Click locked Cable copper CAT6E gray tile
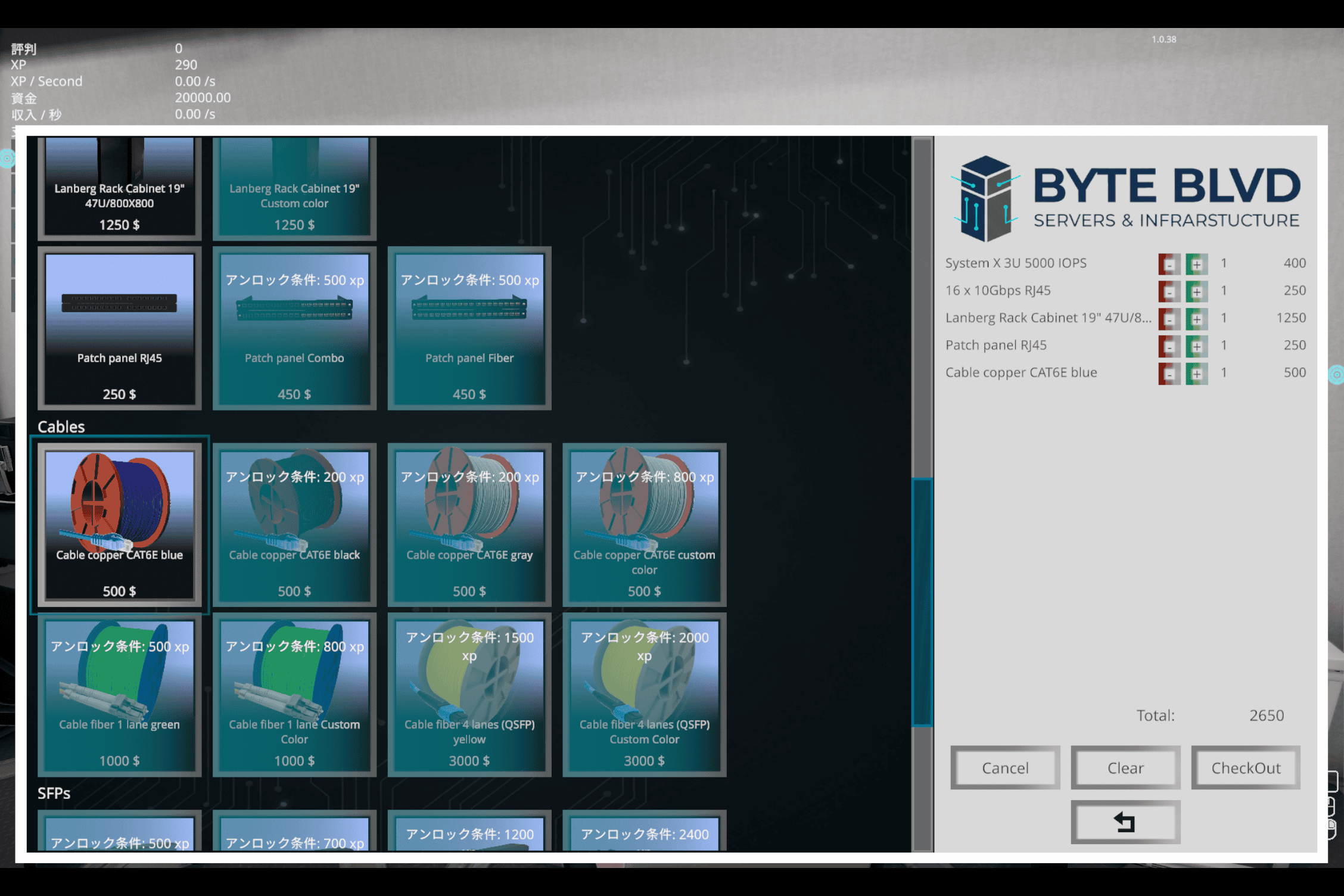The image size is (1344, 896). coord(469,524)
